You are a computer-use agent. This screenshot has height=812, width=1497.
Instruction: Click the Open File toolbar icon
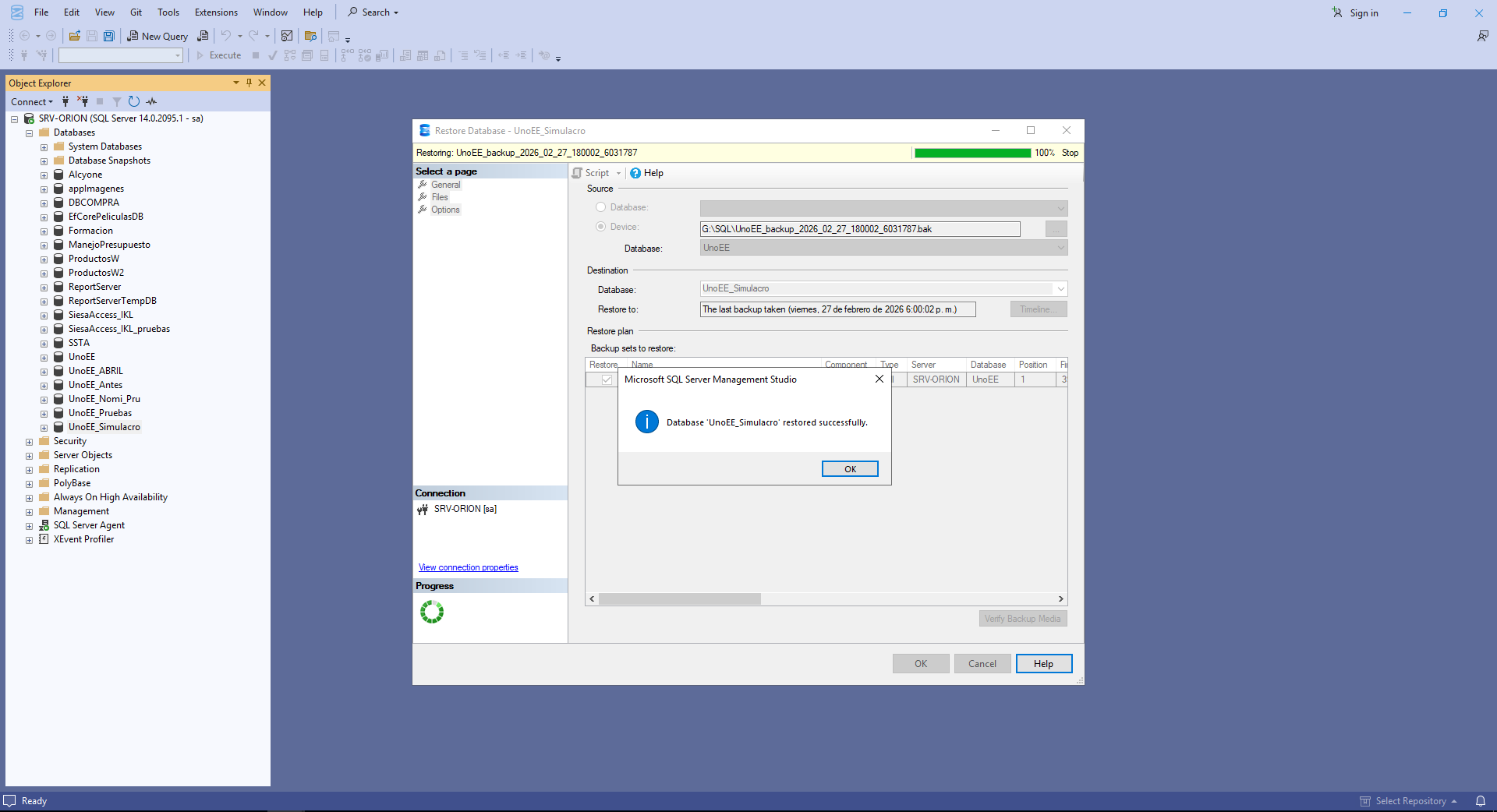75,36
